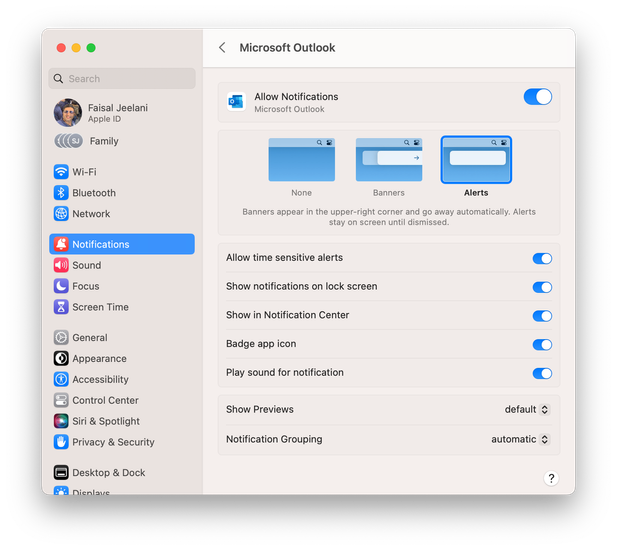Select Privacy & Security label

113,442
